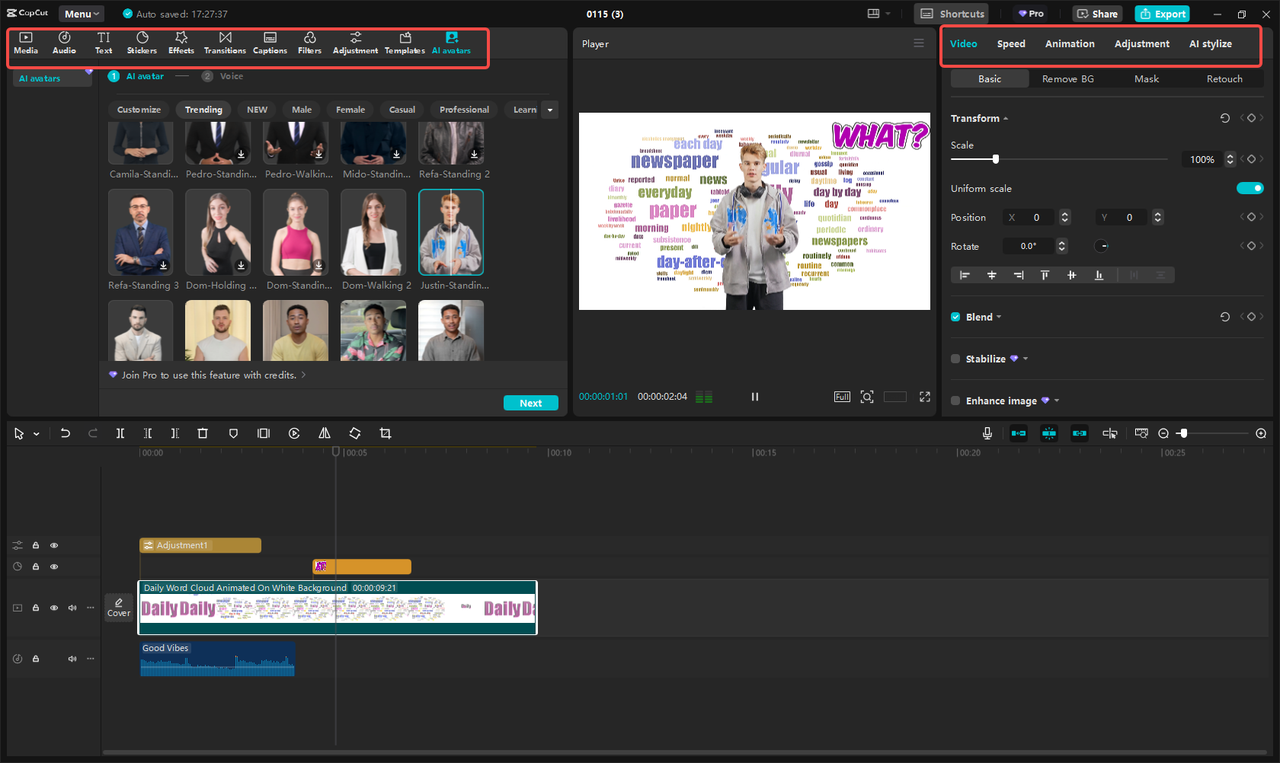Select the Crop tool in the timeline toolbar
Image resolution: width=1280 pixels, height=763 pixels.
point(385,433)
